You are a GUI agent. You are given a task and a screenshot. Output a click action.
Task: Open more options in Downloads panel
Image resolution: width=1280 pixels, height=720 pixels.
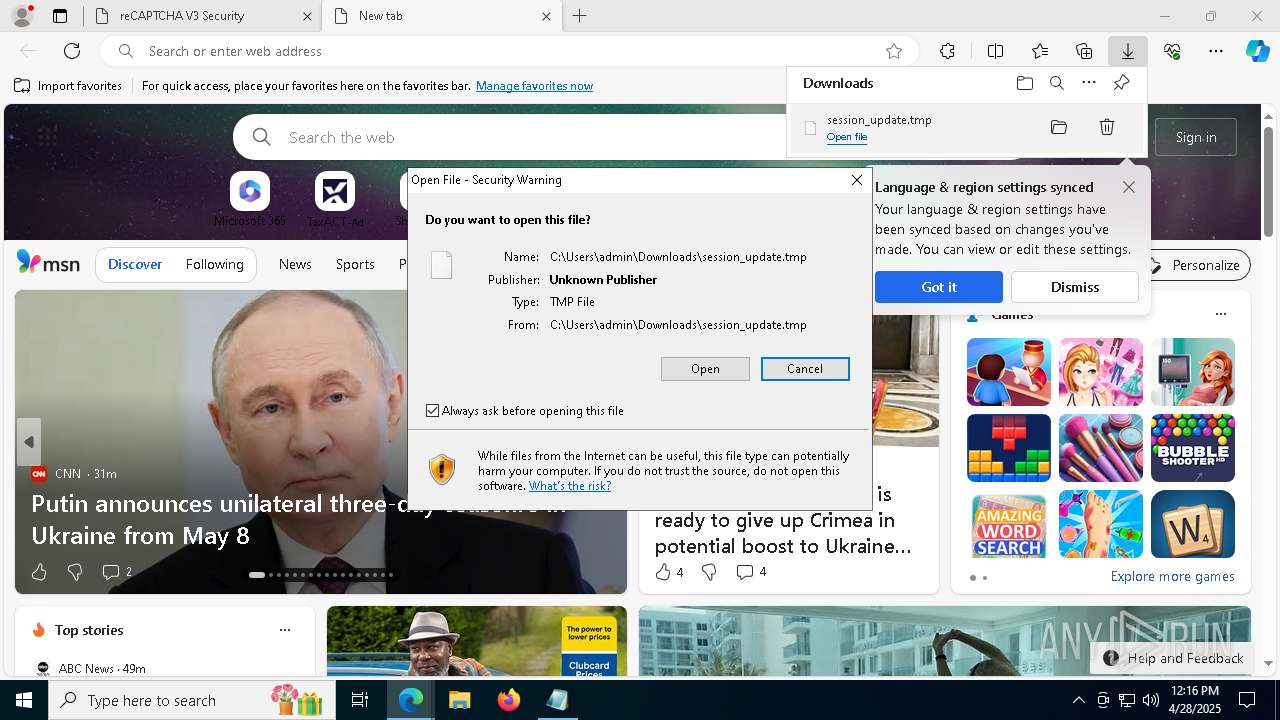(1089, 83)
